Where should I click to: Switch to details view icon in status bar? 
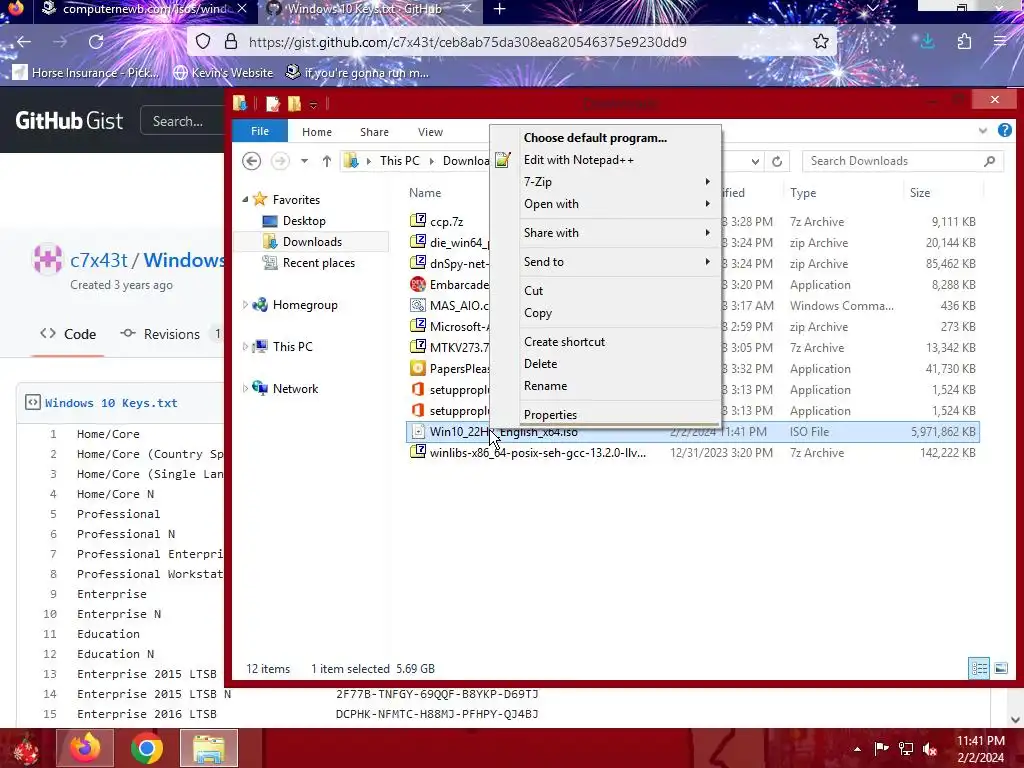click(978, 668)
